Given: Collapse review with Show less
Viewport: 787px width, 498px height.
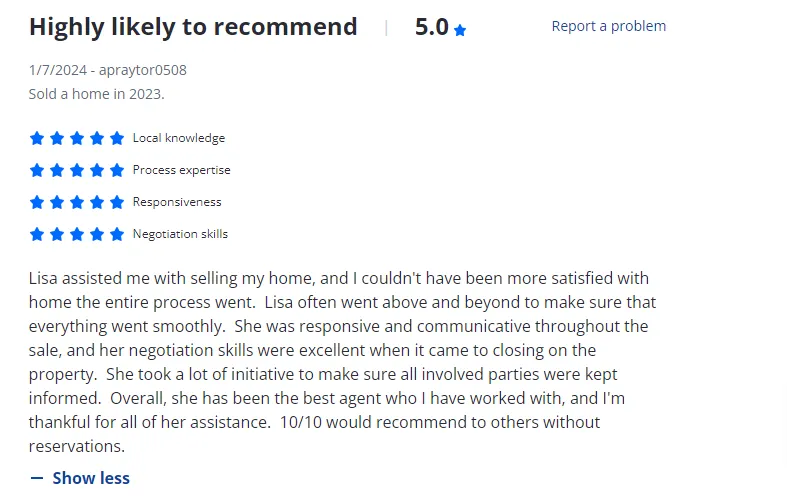Looking at the screenshot, I should point(90,478).
